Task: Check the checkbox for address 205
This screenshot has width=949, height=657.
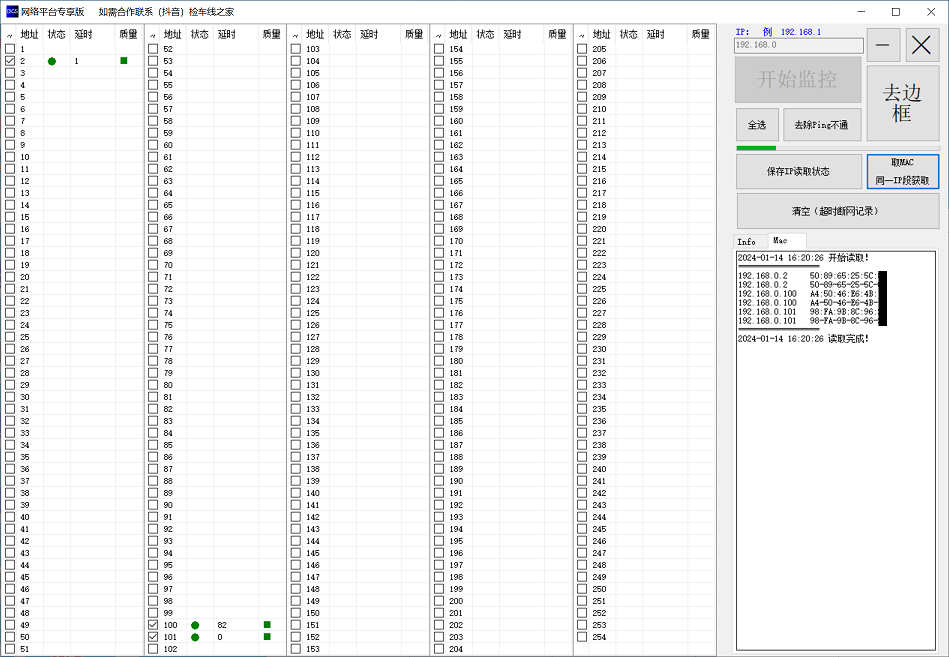Action: [582, 49]
